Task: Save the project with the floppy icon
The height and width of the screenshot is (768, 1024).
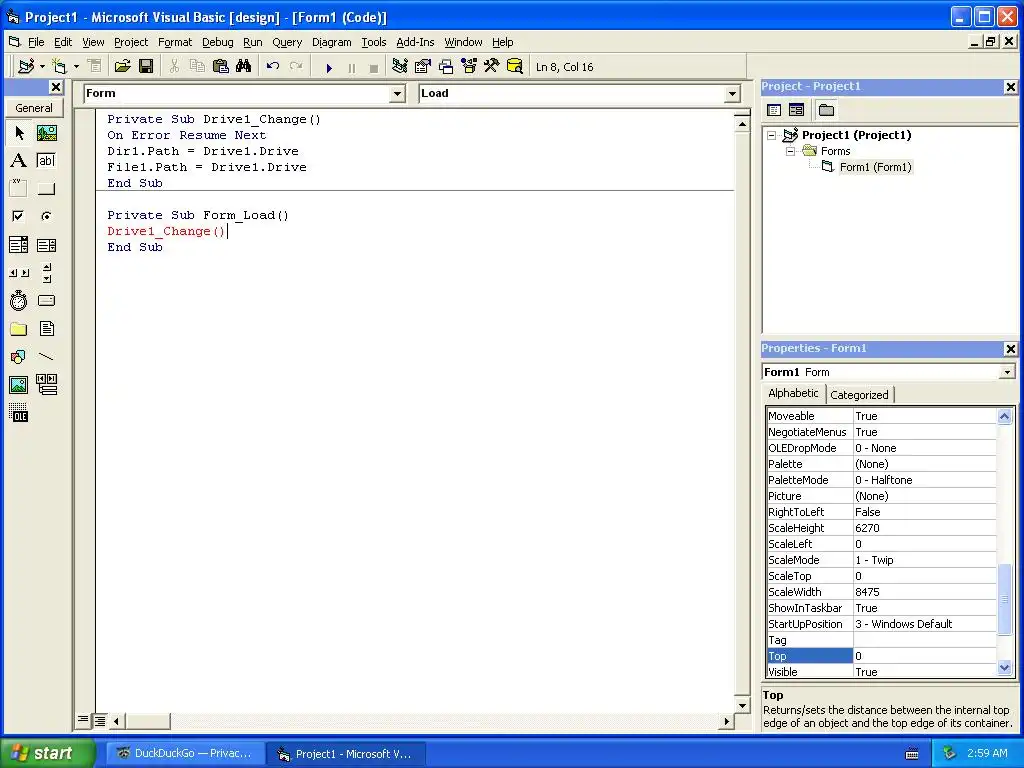Action: (x=146, y=67)
